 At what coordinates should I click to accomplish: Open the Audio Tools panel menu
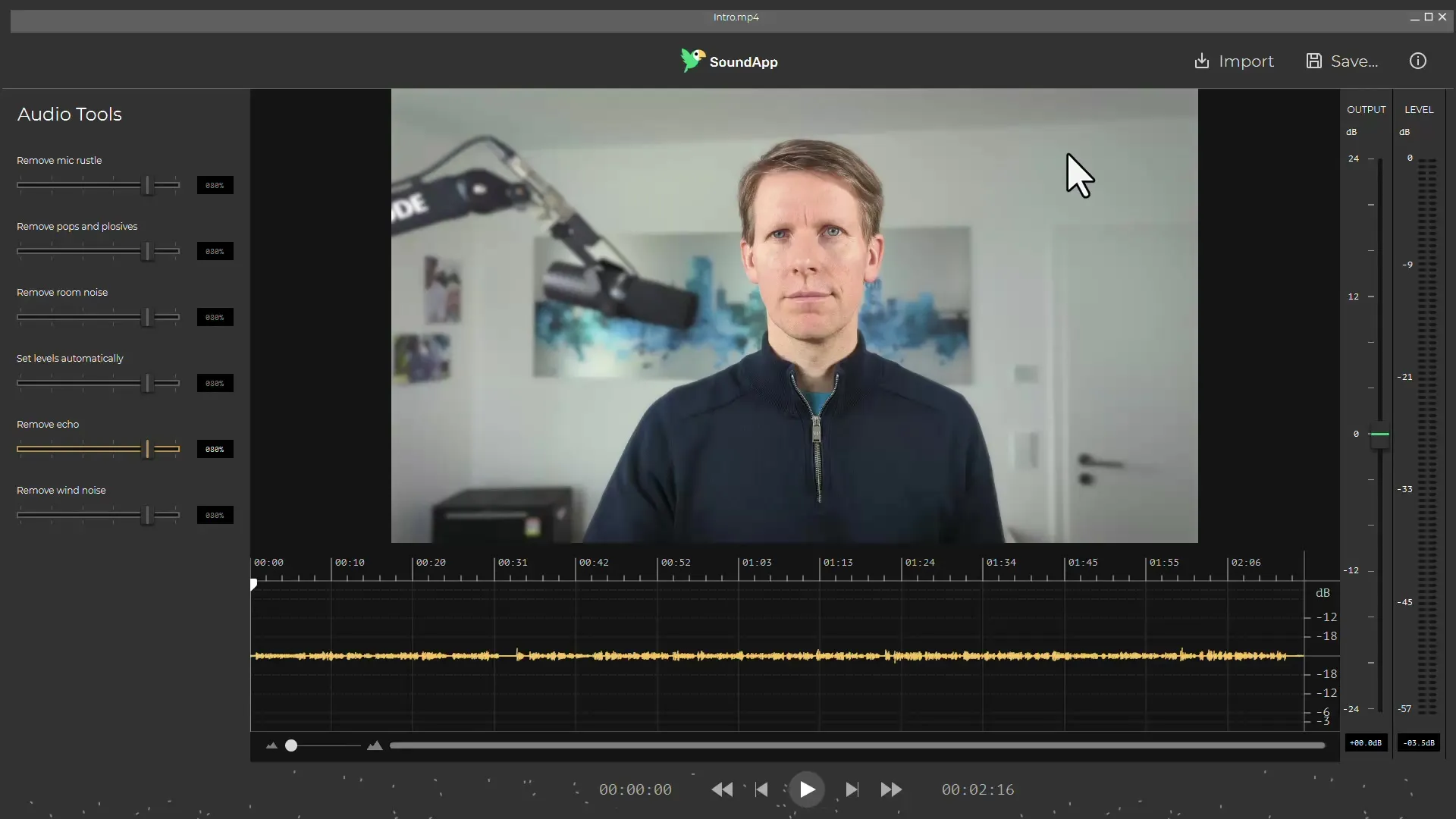69,113
